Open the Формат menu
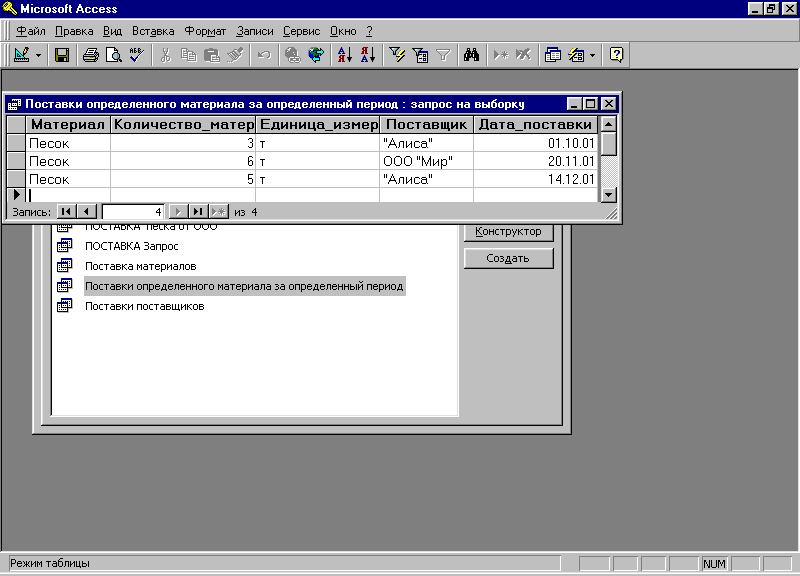The width and height of the screenshot is (800, 576). click(x=205, y=31)
